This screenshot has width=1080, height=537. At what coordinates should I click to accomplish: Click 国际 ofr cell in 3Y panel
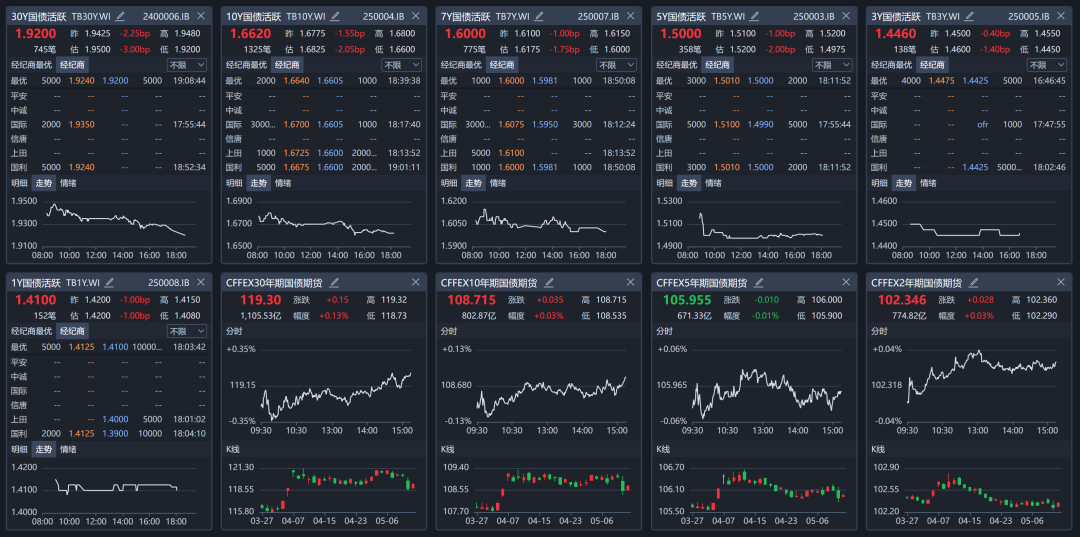[982, 125]
